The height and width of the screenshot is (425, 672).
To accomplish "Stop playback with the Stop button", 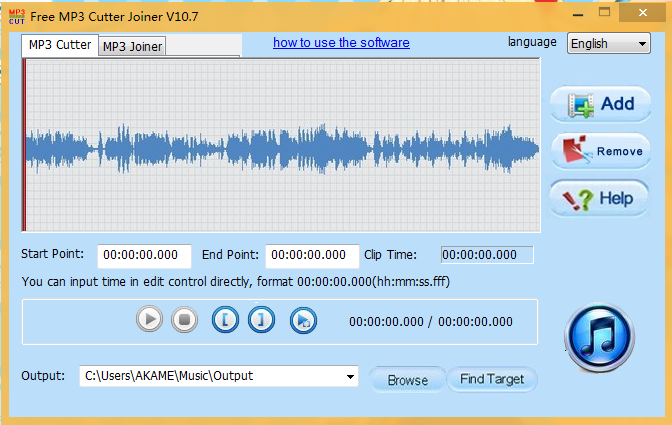I will [x=184, y=319].
